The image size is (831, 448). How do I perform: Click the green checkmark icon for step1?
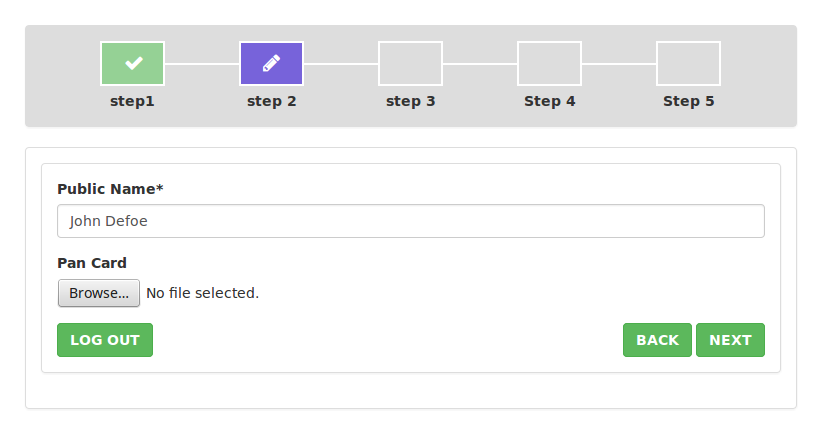pos(133,63)
